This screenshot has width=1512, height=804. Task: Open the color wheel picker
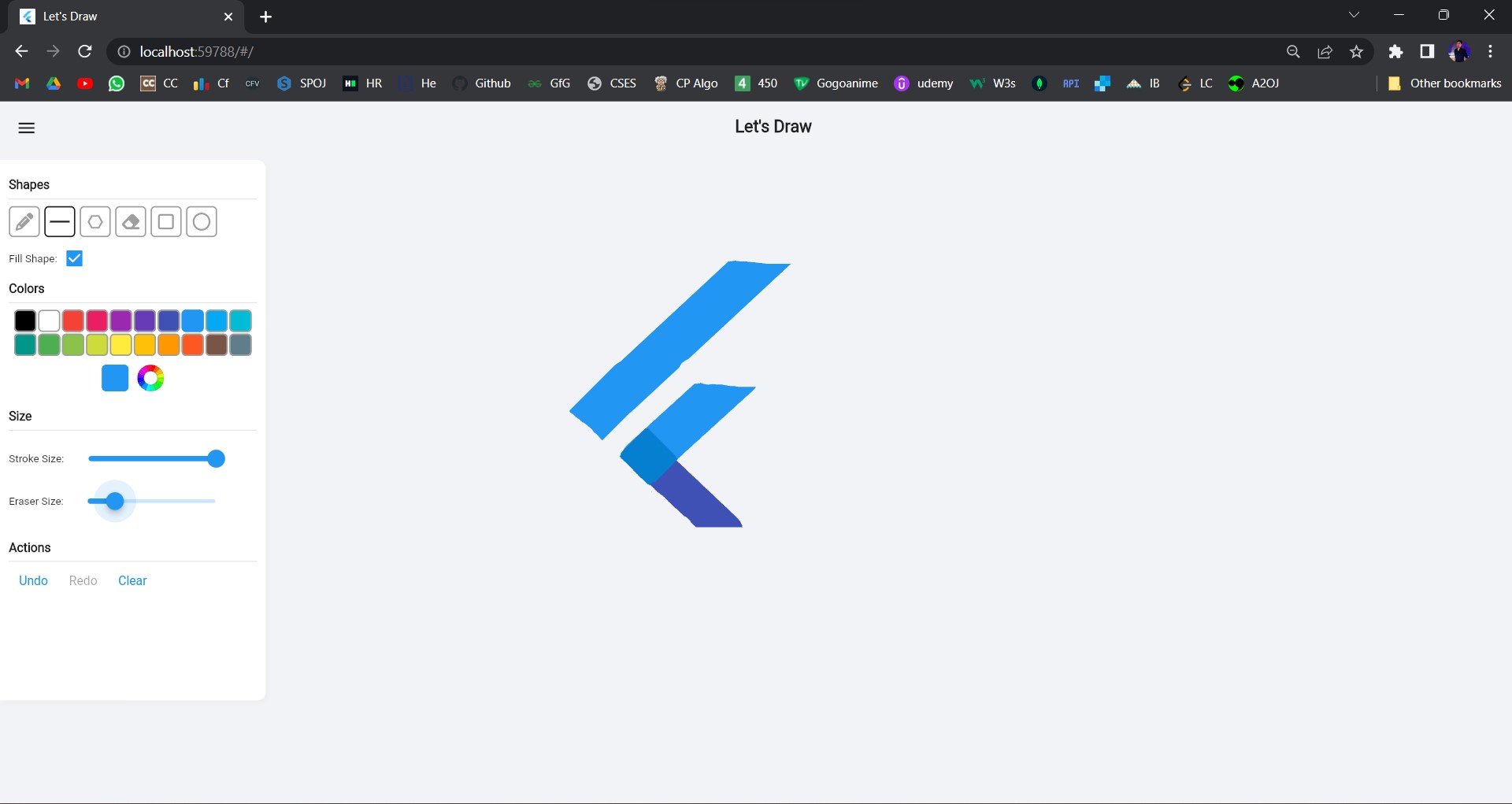pos(150,379)
